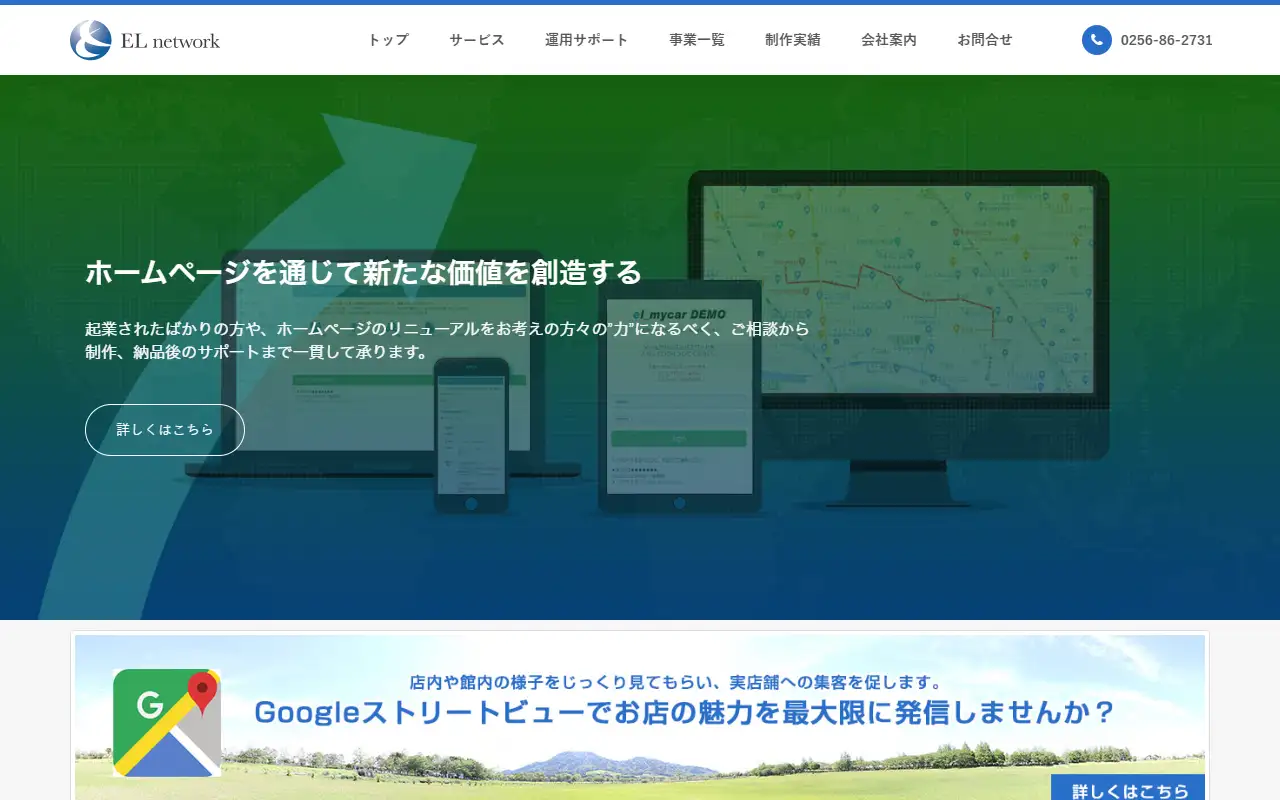
Task: Go to 運用サポート page
Action: (587, 40)
